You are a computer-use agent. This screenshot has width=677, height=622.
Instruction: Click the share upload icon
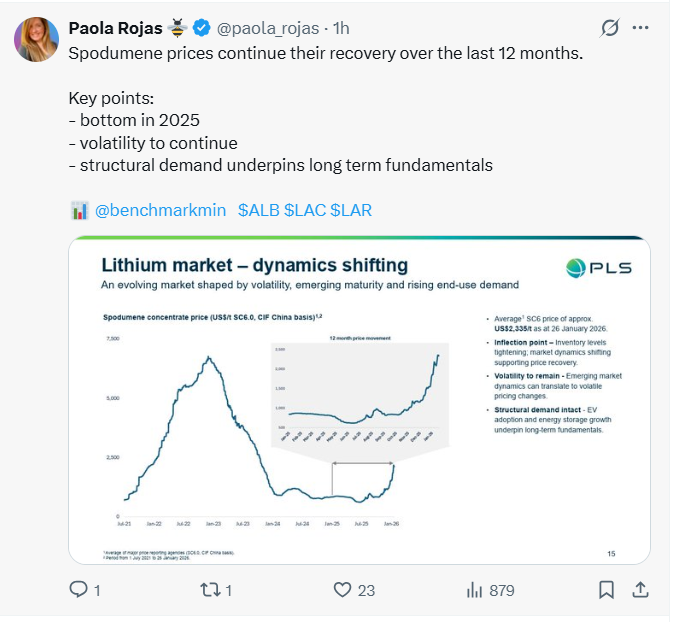tap(640, 590)
